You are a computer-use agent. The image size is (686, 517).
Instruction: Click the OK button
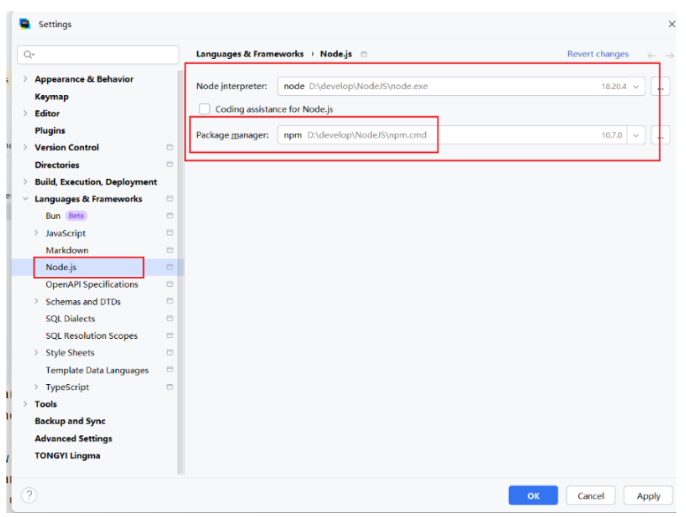click(533, 495)
